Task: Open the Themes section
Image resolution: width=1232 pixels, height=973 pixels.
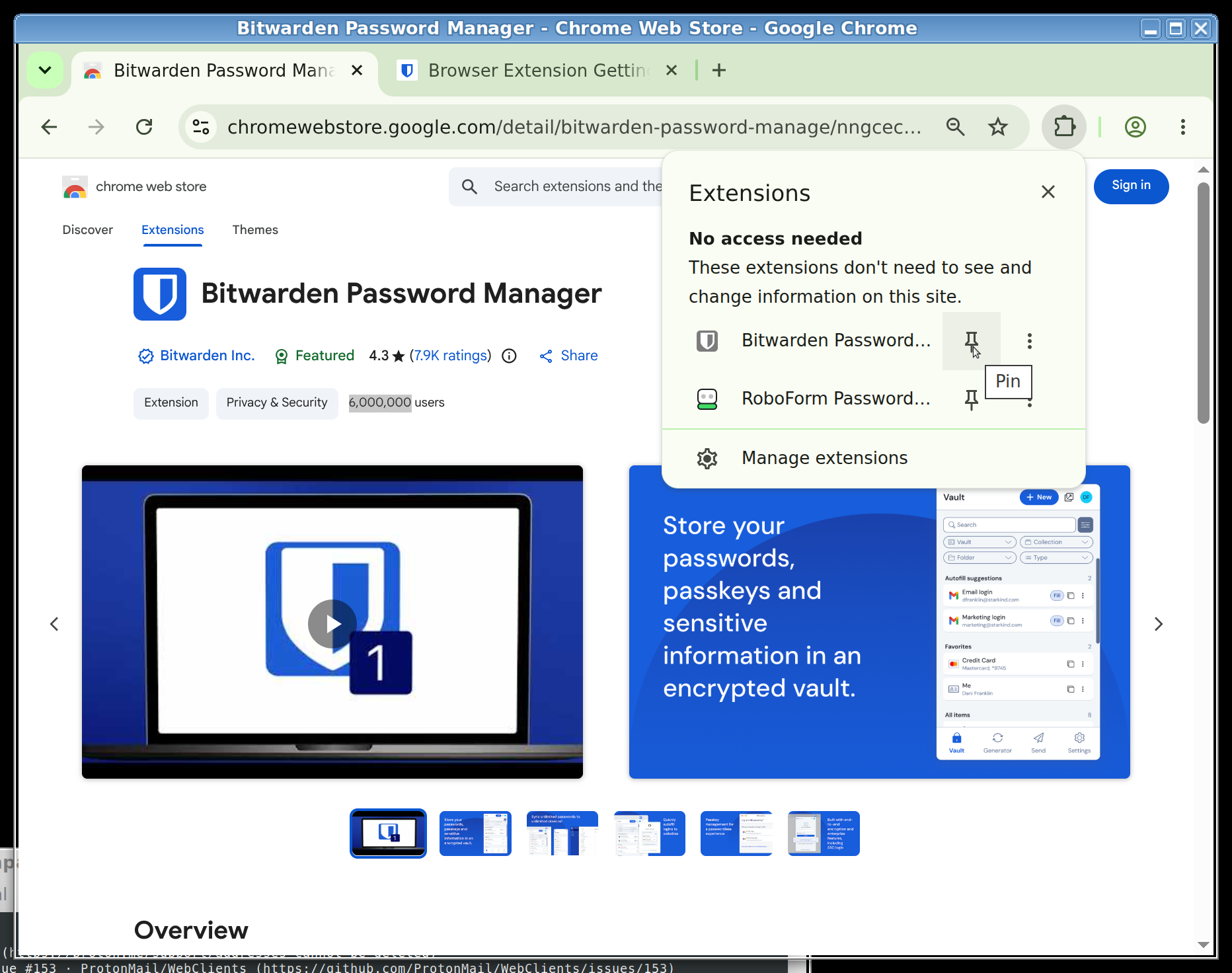Action: click(x=255, y=230)
